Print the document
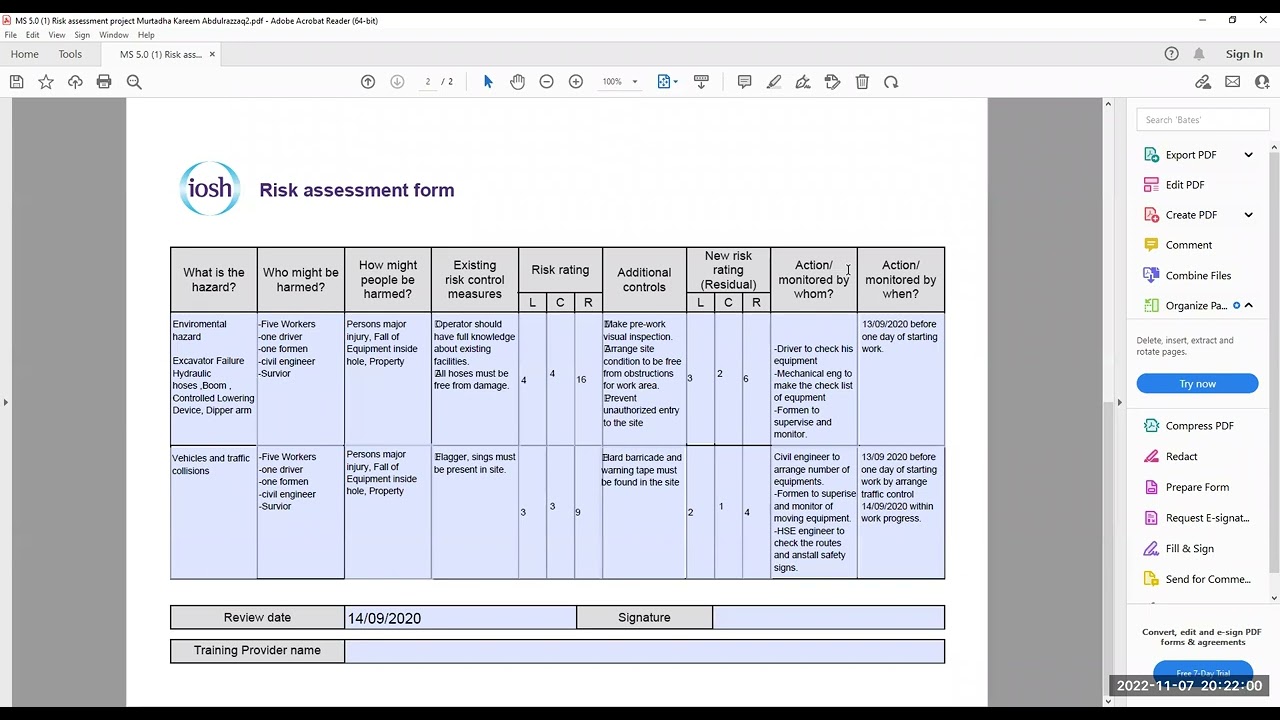 pos(104,82)
